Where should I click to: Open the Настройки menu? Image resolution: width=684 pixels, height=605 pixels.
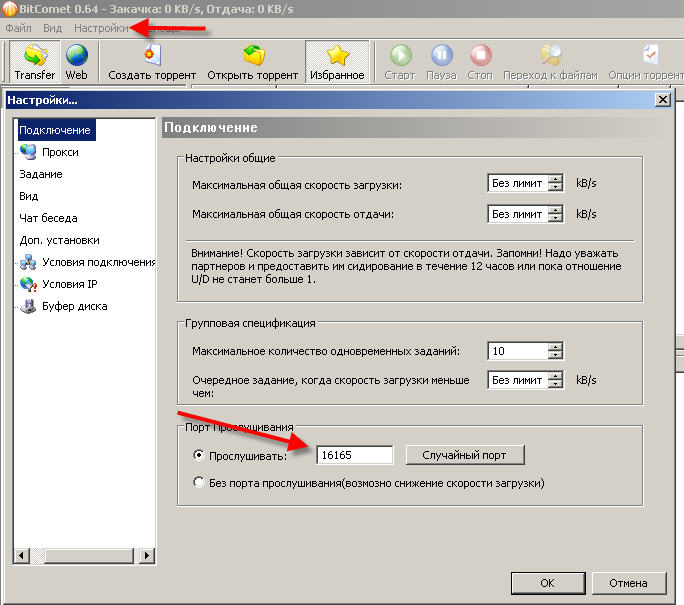(x=101, y=28)
